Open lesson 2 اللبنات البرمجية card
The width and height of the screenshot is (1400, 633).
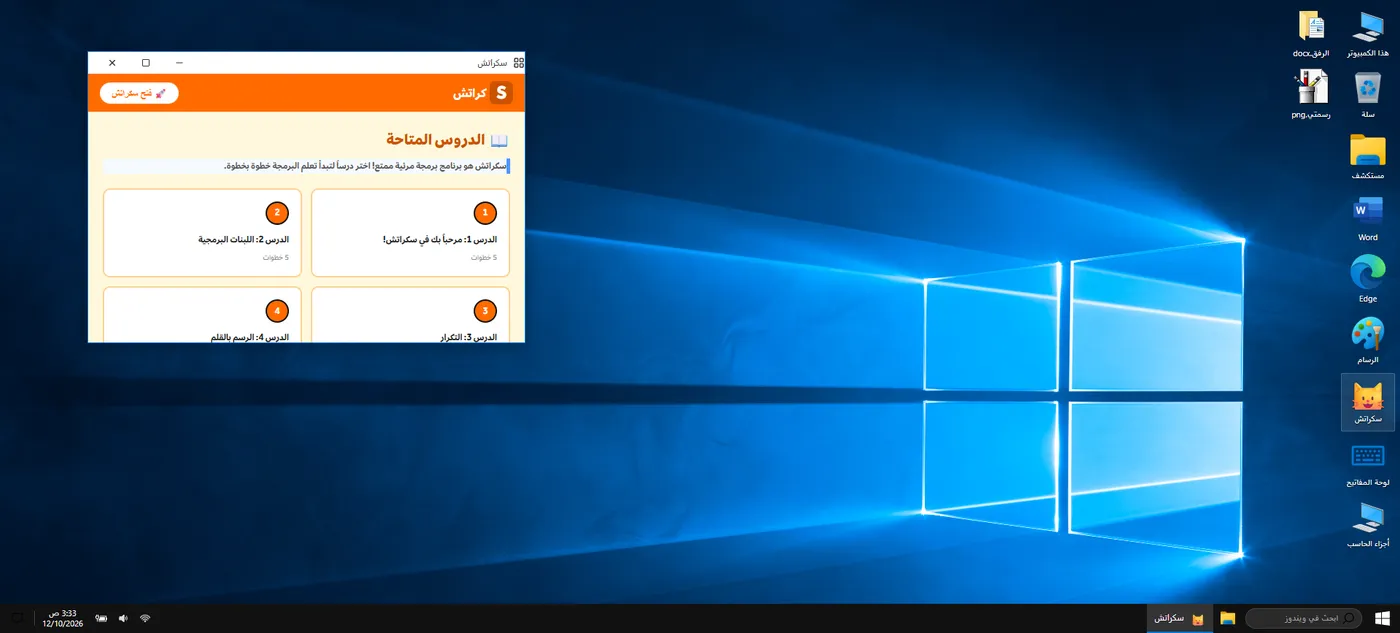(x=203, y=233)
